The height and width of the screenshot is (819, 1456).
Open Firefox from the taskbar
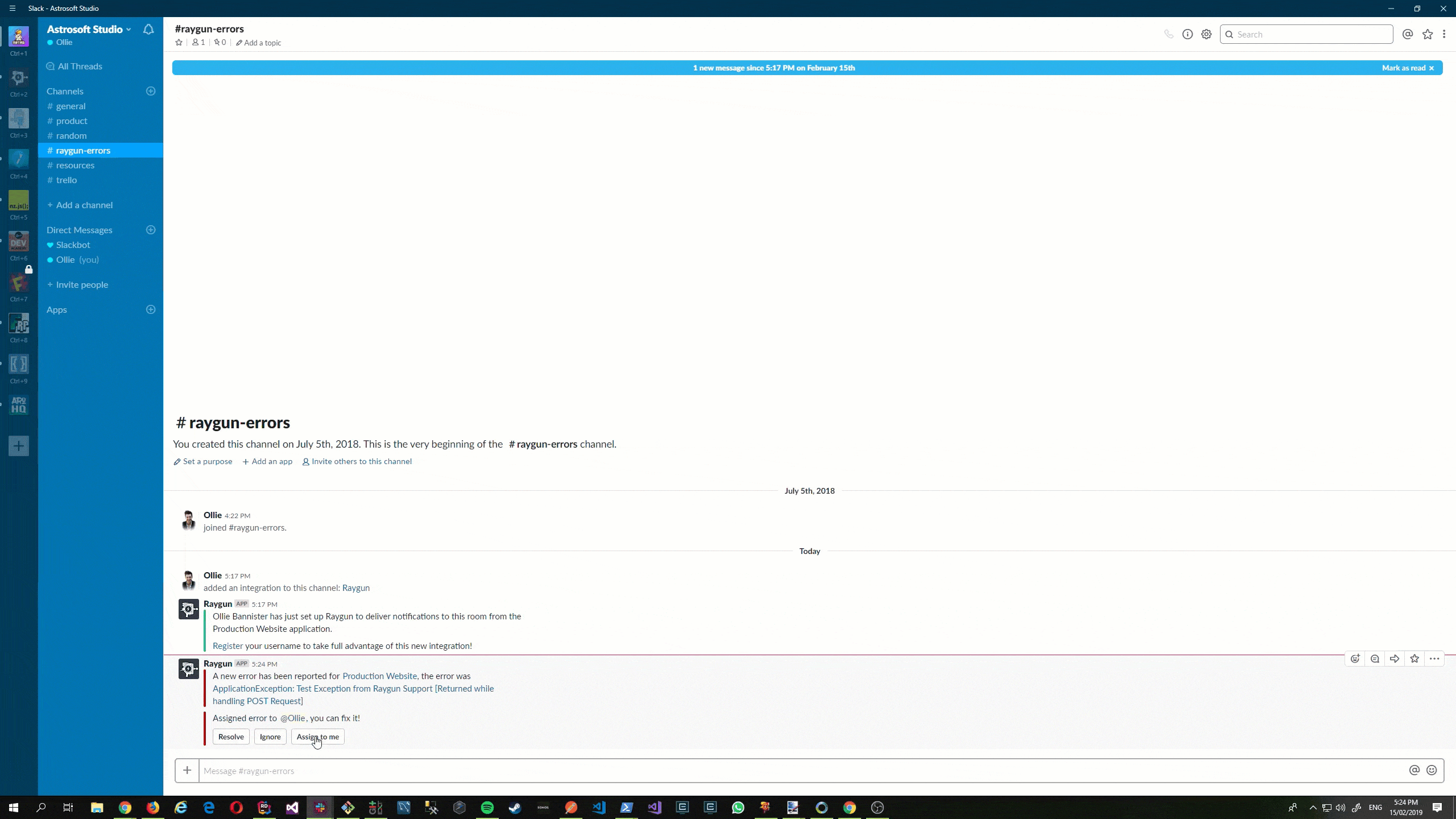coord(153,808)
